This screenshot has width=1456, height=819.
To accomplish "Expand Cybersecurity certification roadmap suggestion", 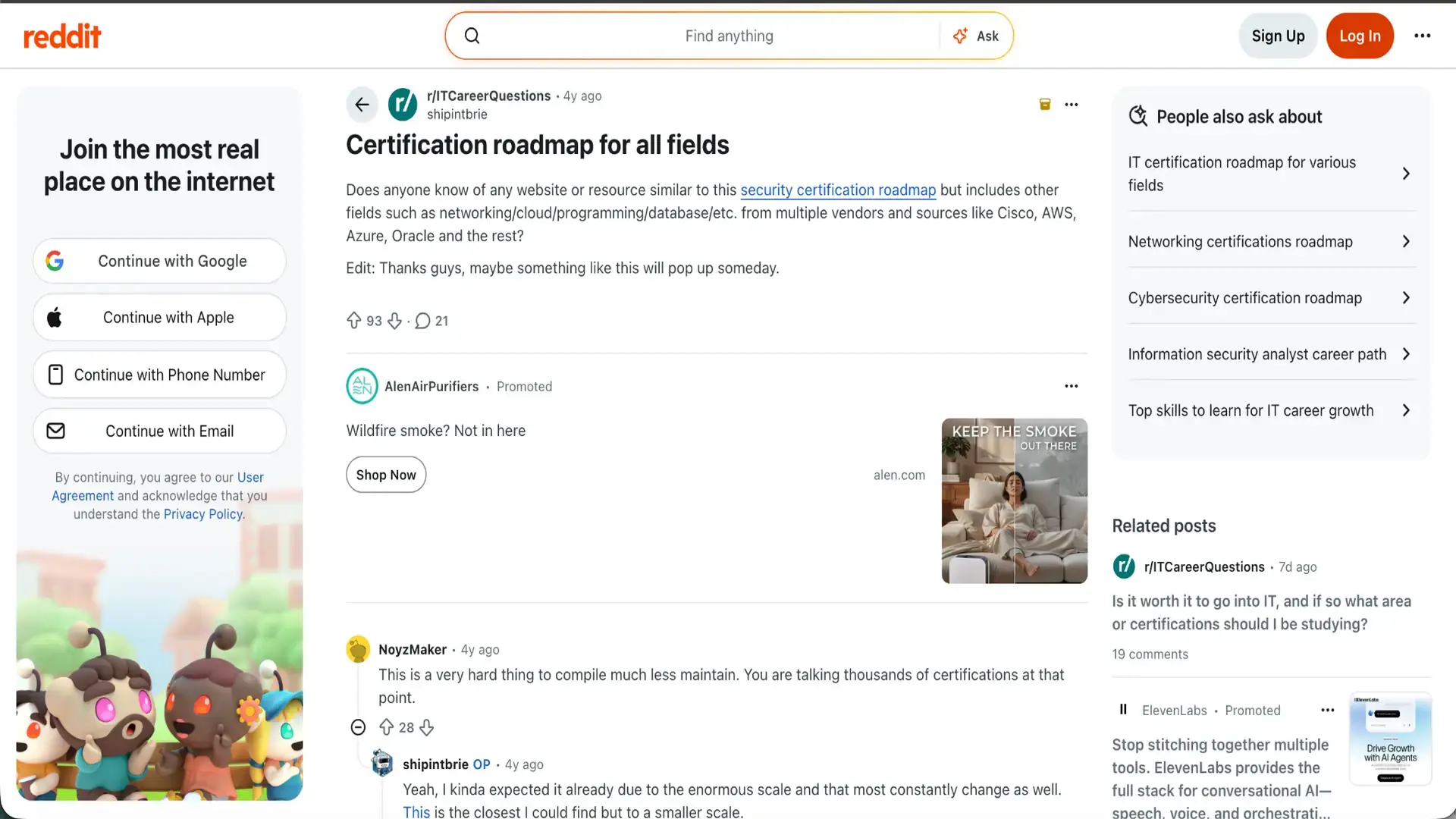I will [x=1271, y=298].
